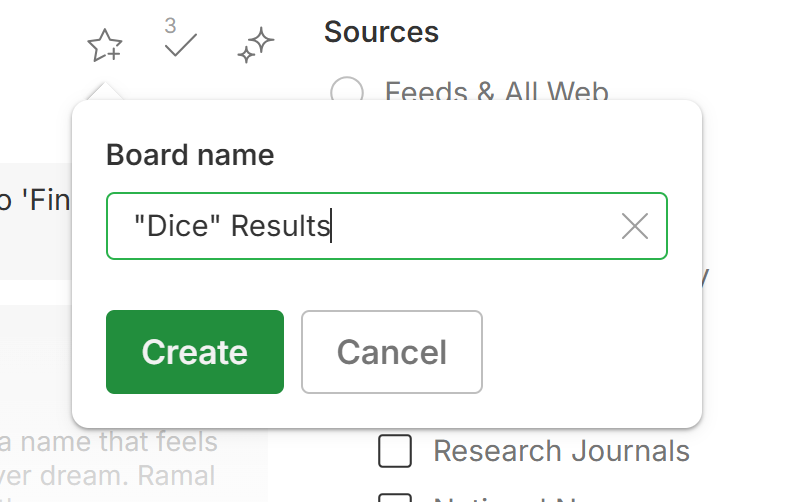The image size is (790, 502).
Task: Click the unread count 3 above the checkmark
Action: 170,24
